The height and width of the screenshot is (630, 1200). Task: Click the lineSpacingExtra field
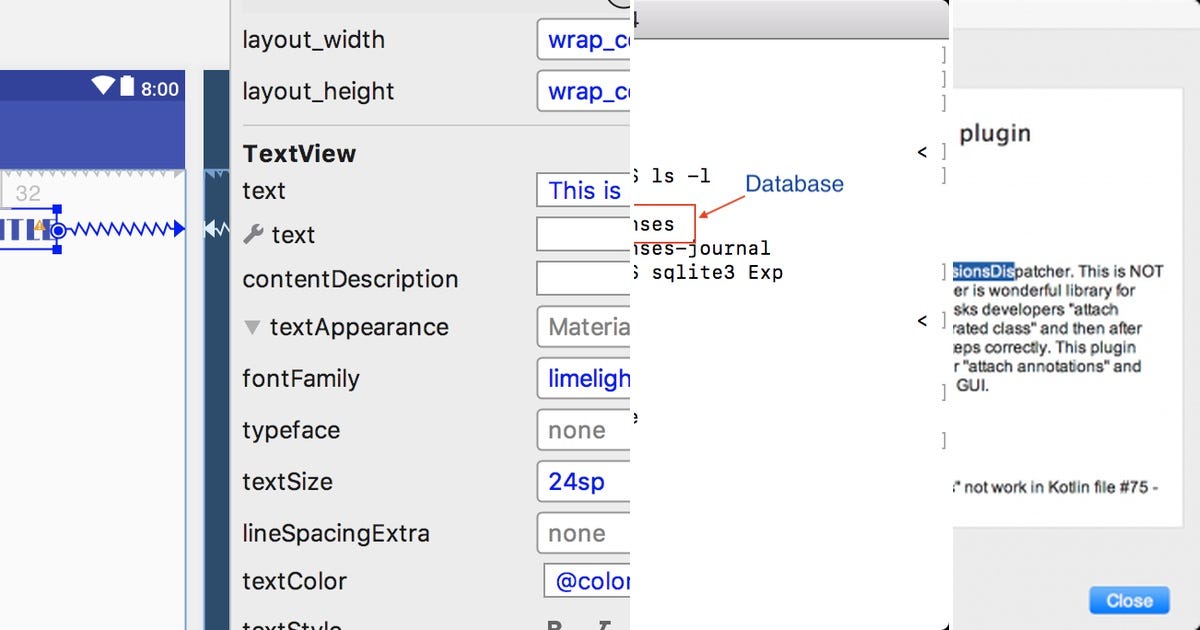(585, 534)
